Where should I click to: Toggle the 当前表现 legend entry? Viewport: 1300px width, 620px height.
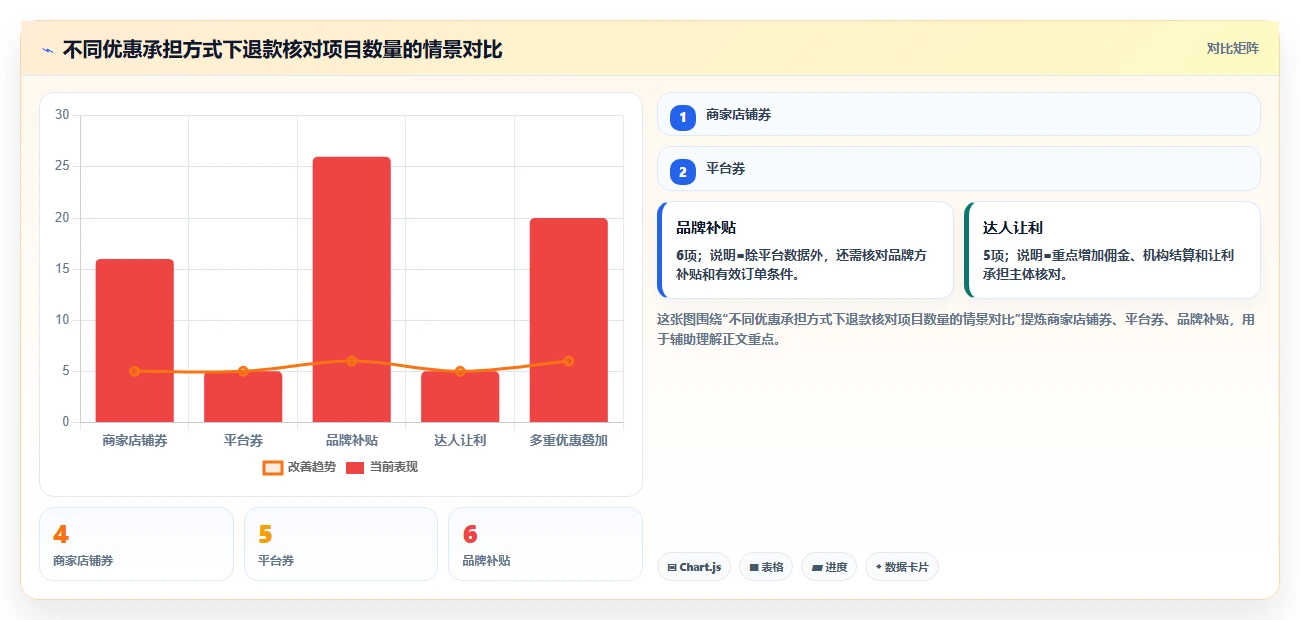[382, 467]
